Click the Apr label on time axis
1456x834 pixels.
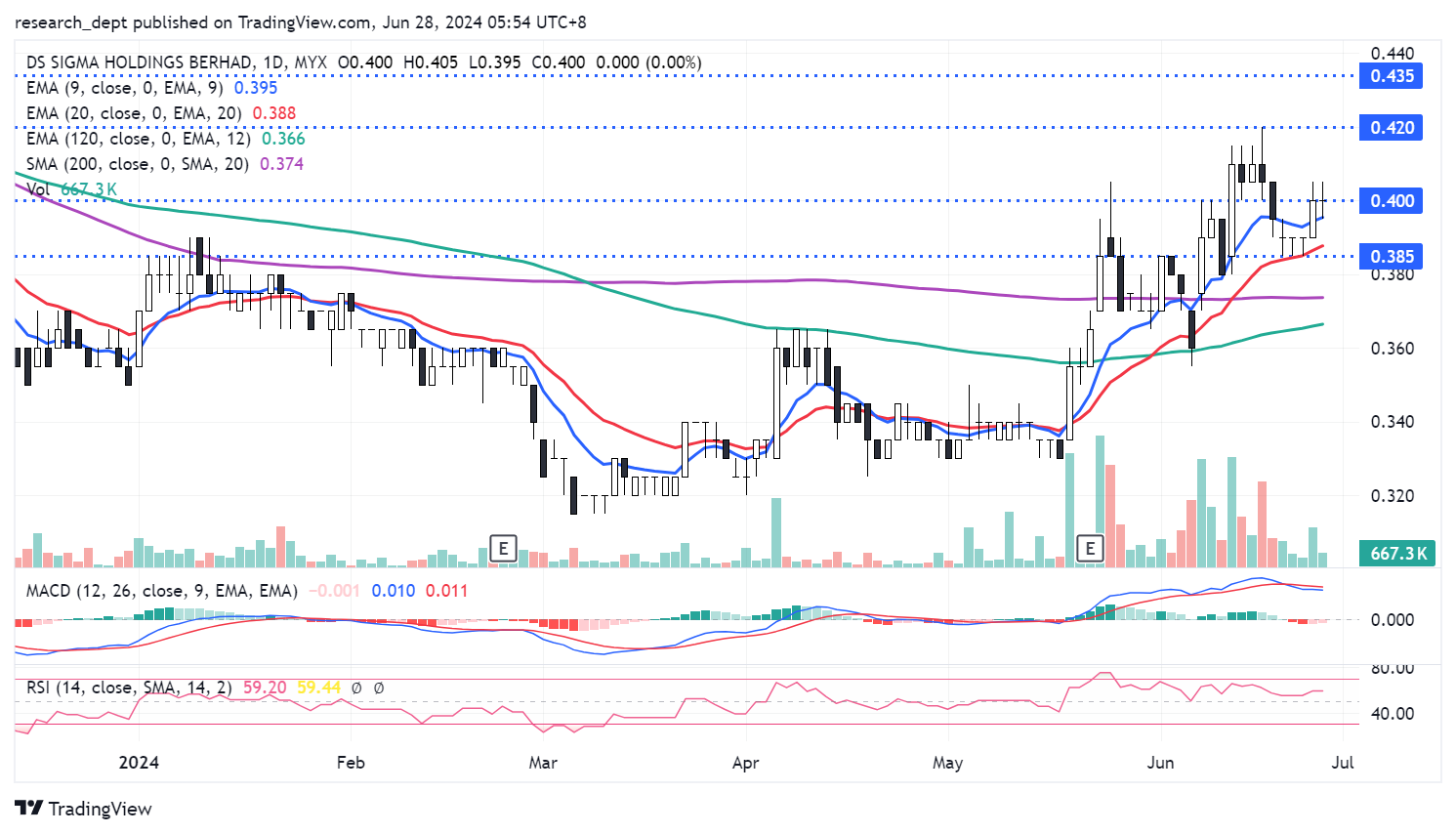[x=745, y=763]
